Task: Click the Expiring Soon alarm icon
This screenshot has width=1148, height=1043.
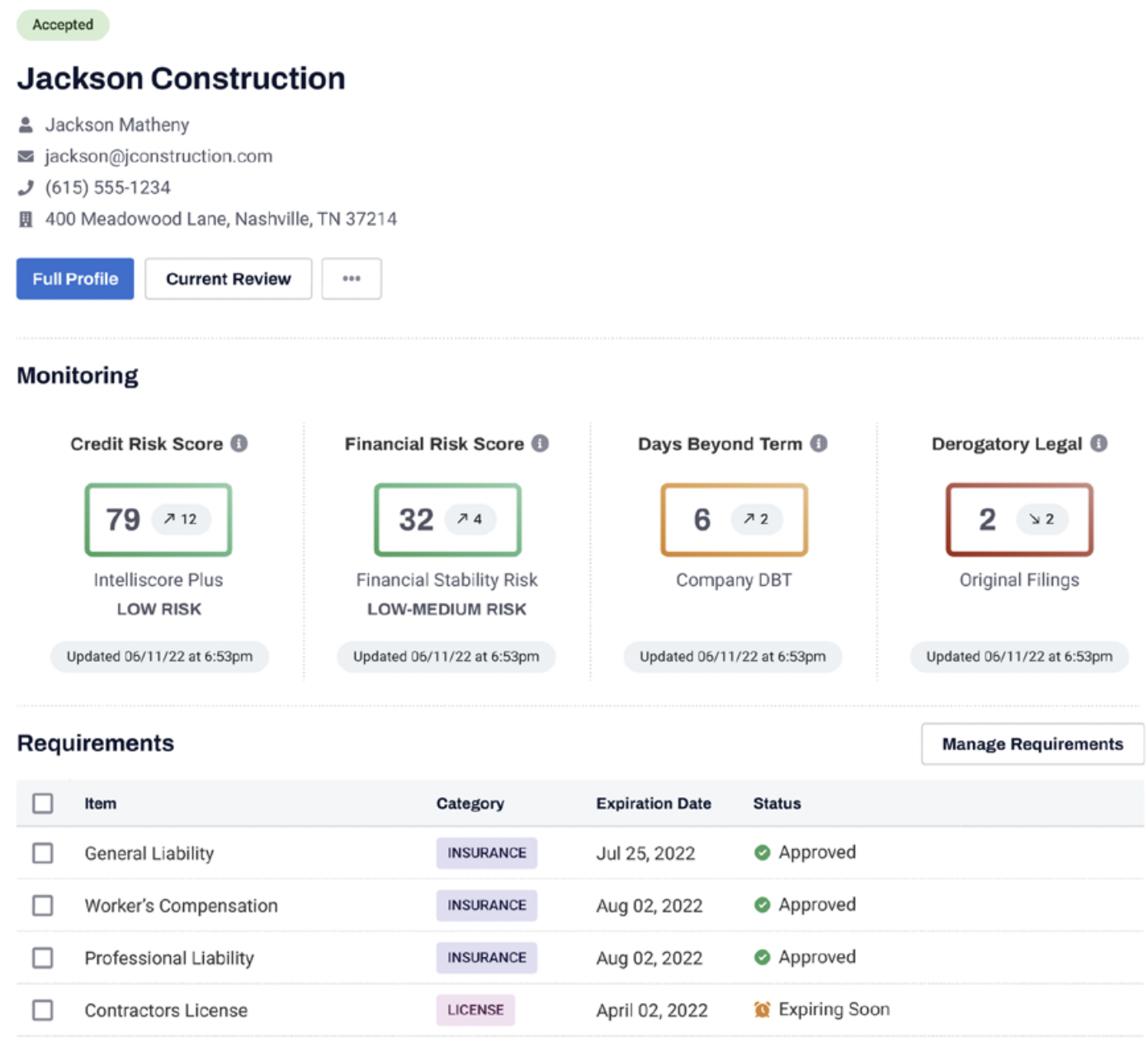Action: coord(762,1009)
